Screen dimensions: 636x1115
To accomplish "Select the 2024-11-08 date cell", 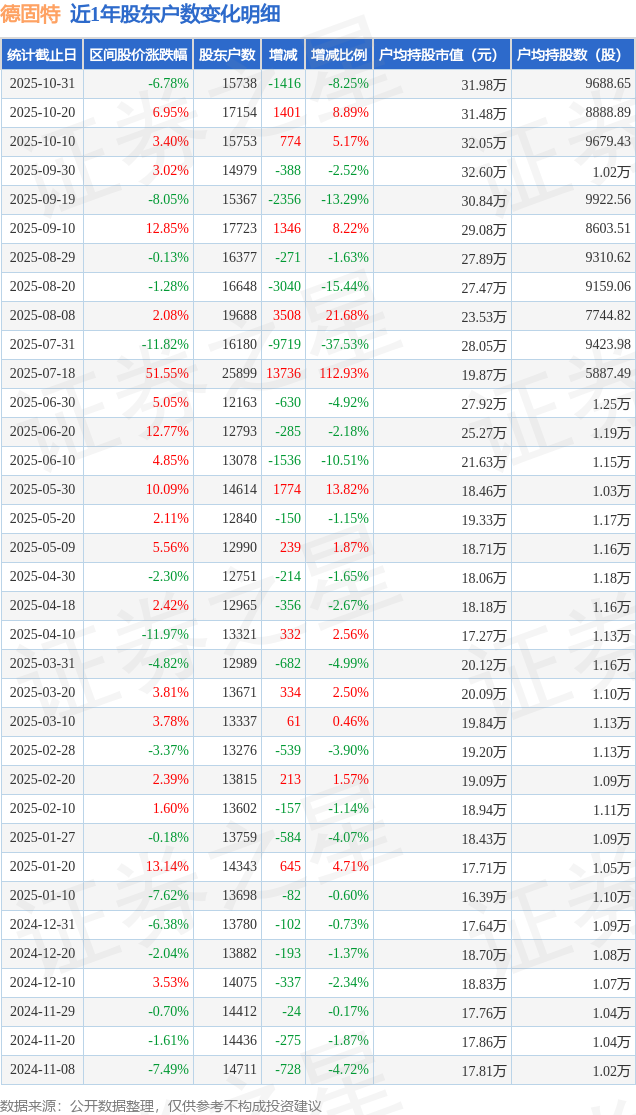I will 42,1070.
